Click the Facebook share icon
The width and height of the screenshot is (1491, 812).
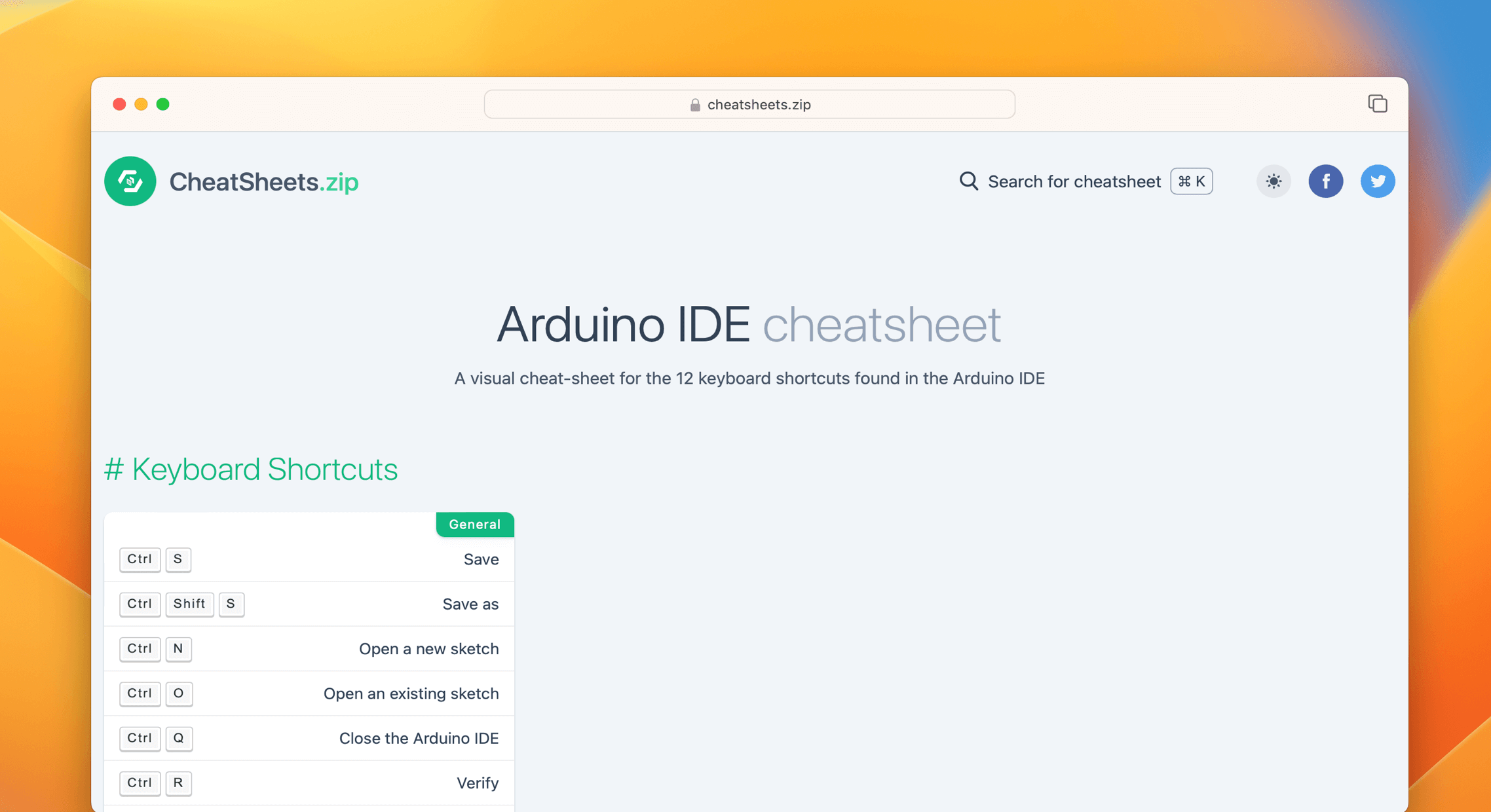coord(1326,181)
